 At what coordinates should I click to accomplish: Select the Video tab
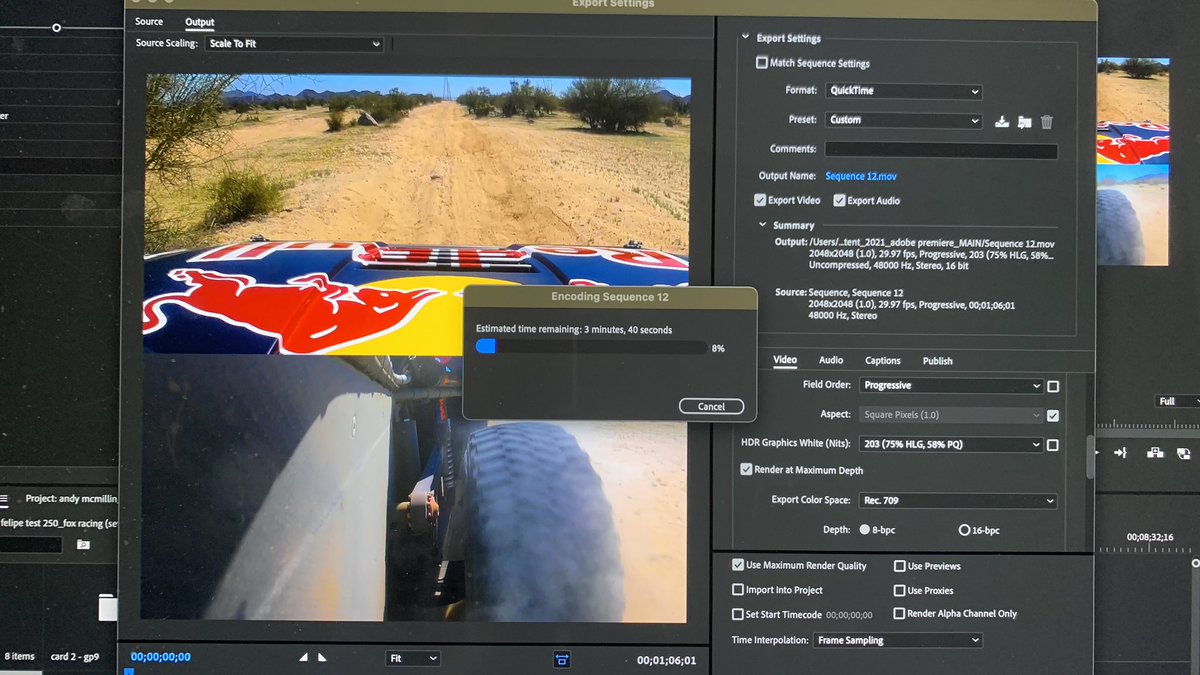[x=785, y=360]
